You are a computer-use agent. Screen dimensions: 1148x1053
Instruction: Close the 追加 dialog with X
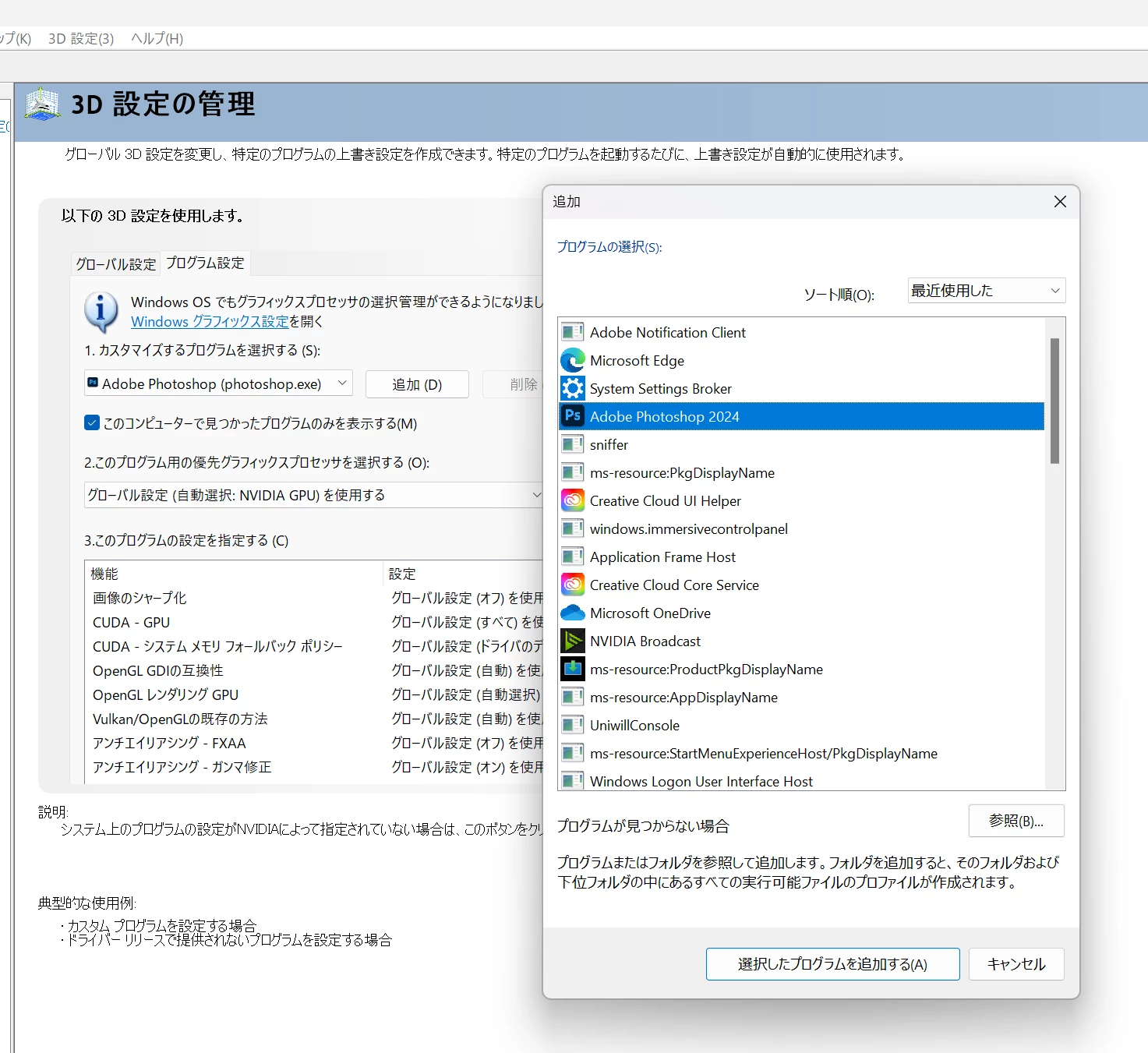click(1060, 202)
